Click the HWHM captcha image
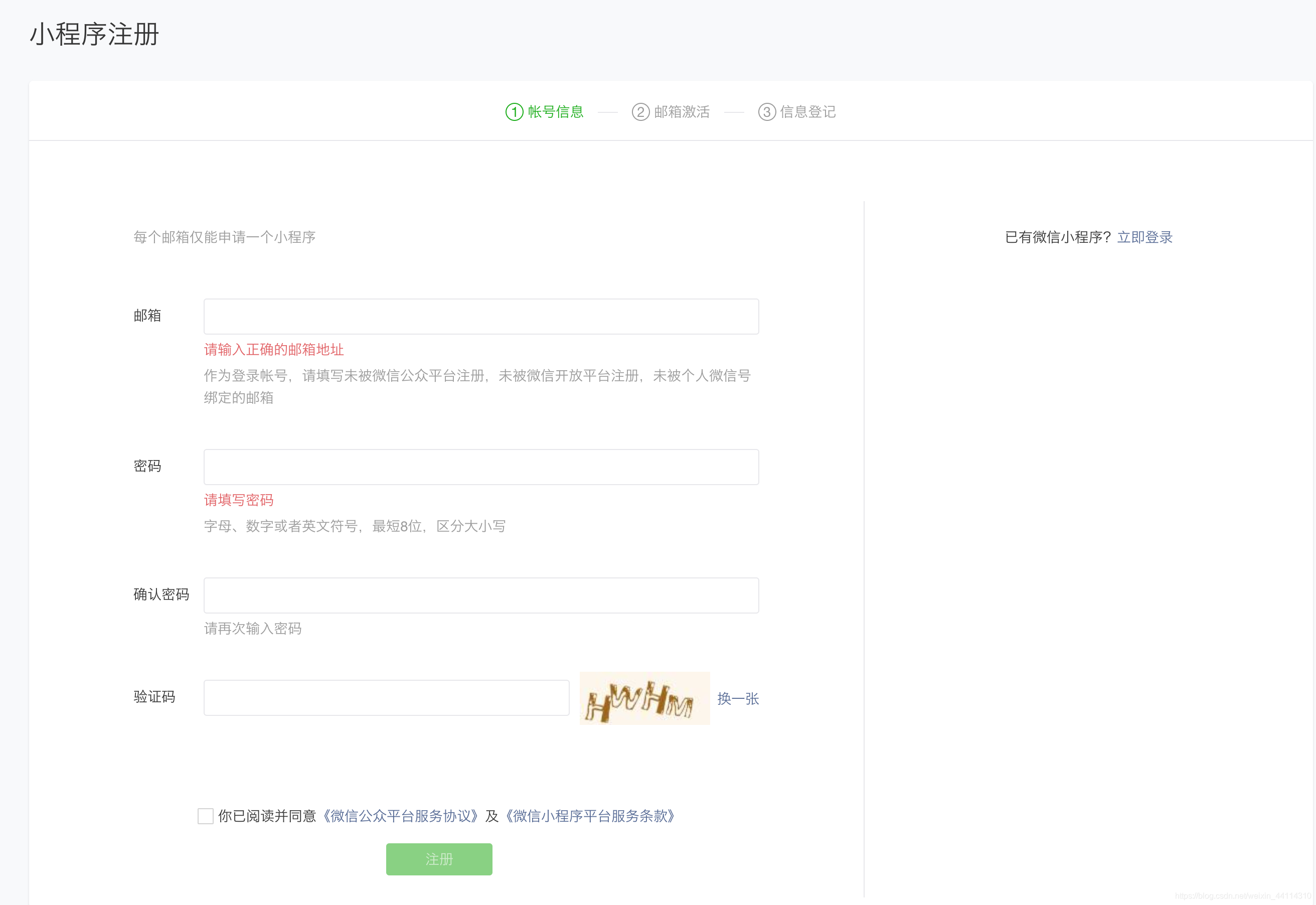Viewport: 1316px width, 905px height. pos(644,698)
